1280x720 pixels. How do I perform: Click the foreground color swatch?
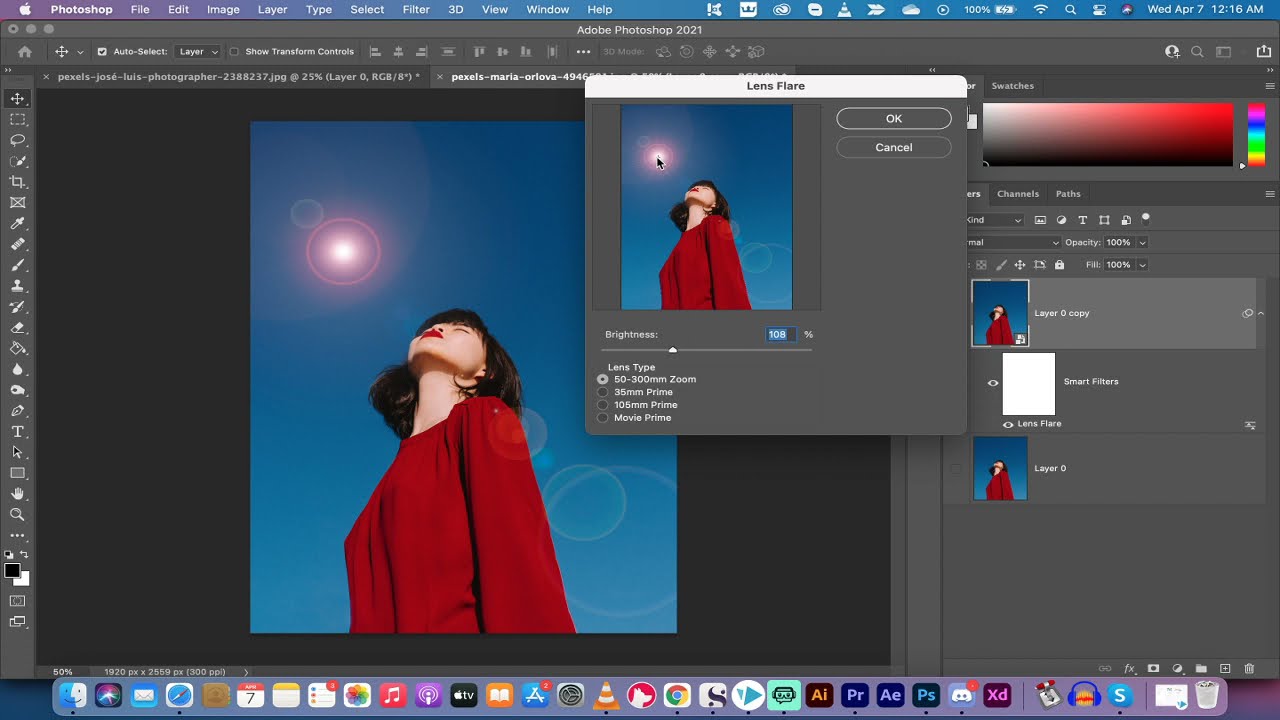point(12,571)
